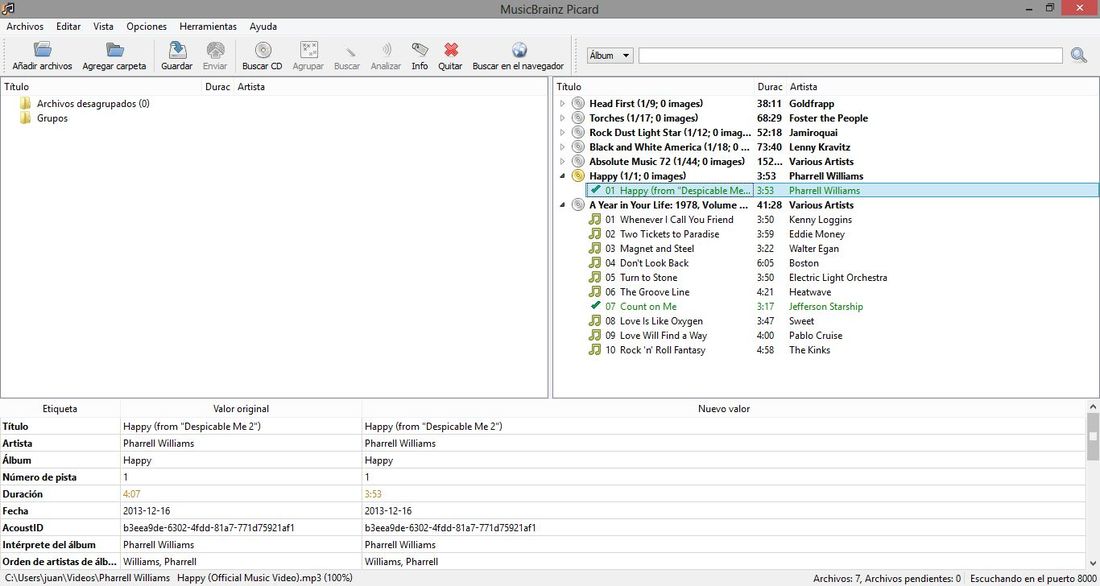Click the note icon for Don't Look Back
1100x586 pixels.
(x=595, y=263)
